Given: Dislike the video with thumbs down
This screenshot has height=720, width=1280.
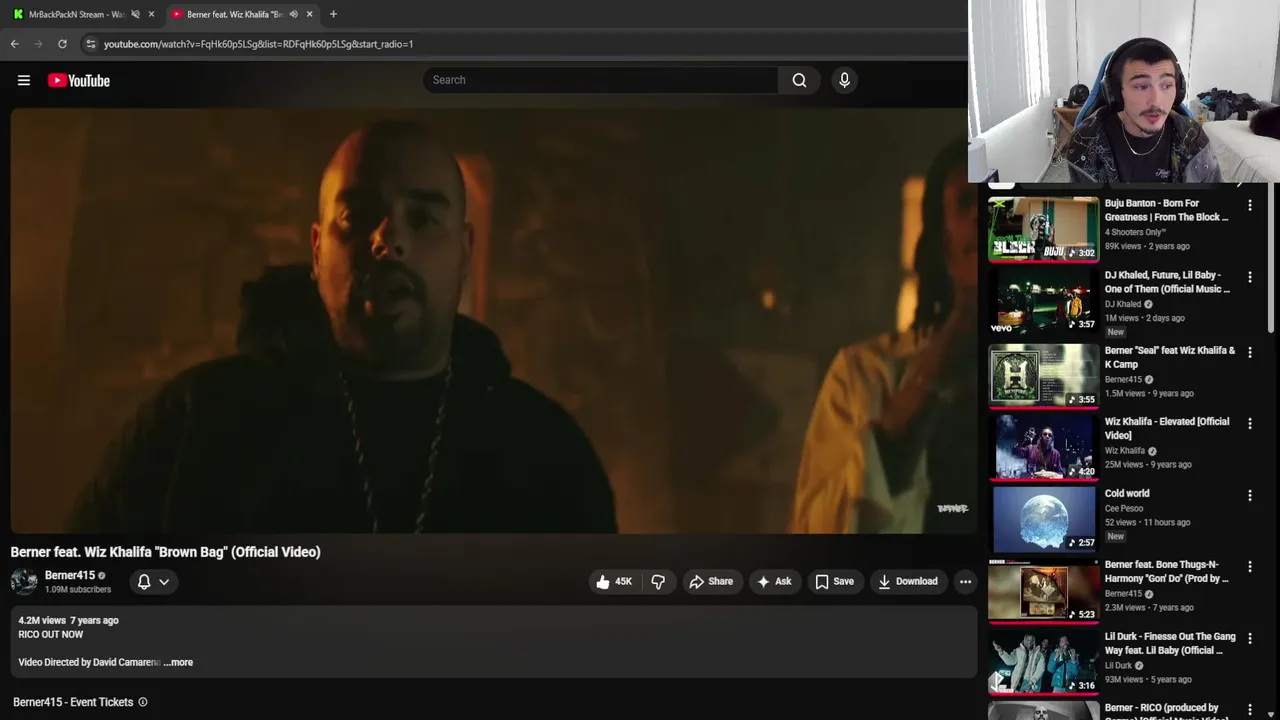Looking at the screenshot, I should (658, 581).
